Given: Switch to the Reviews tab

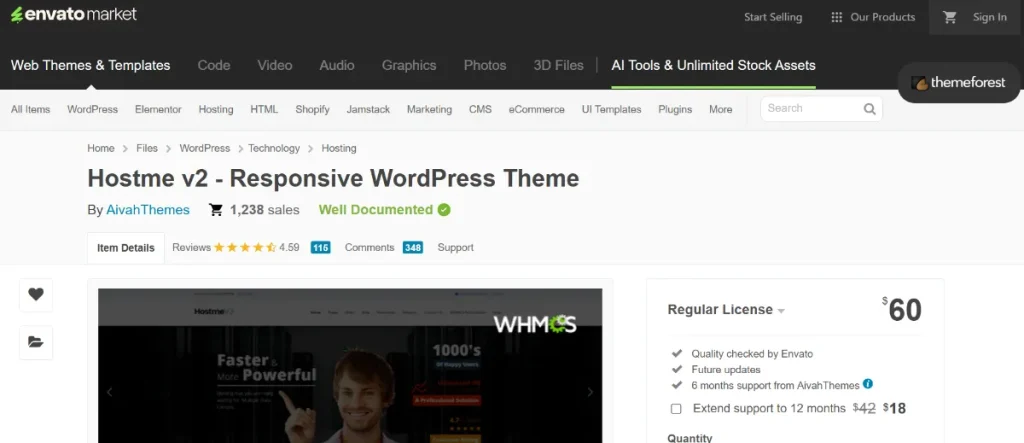Looking at the screenshot, I should click(191, 248).
